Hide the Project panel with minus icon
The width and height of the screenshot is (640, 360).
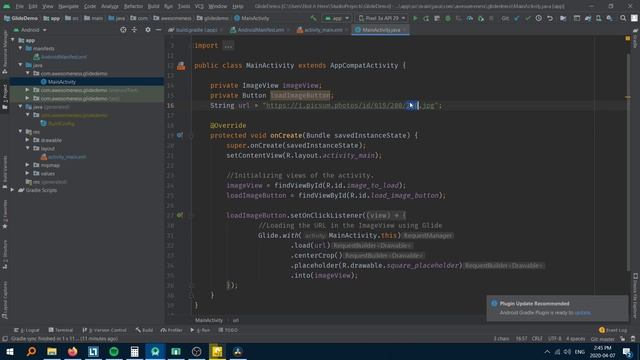click(x=158, y=30)
